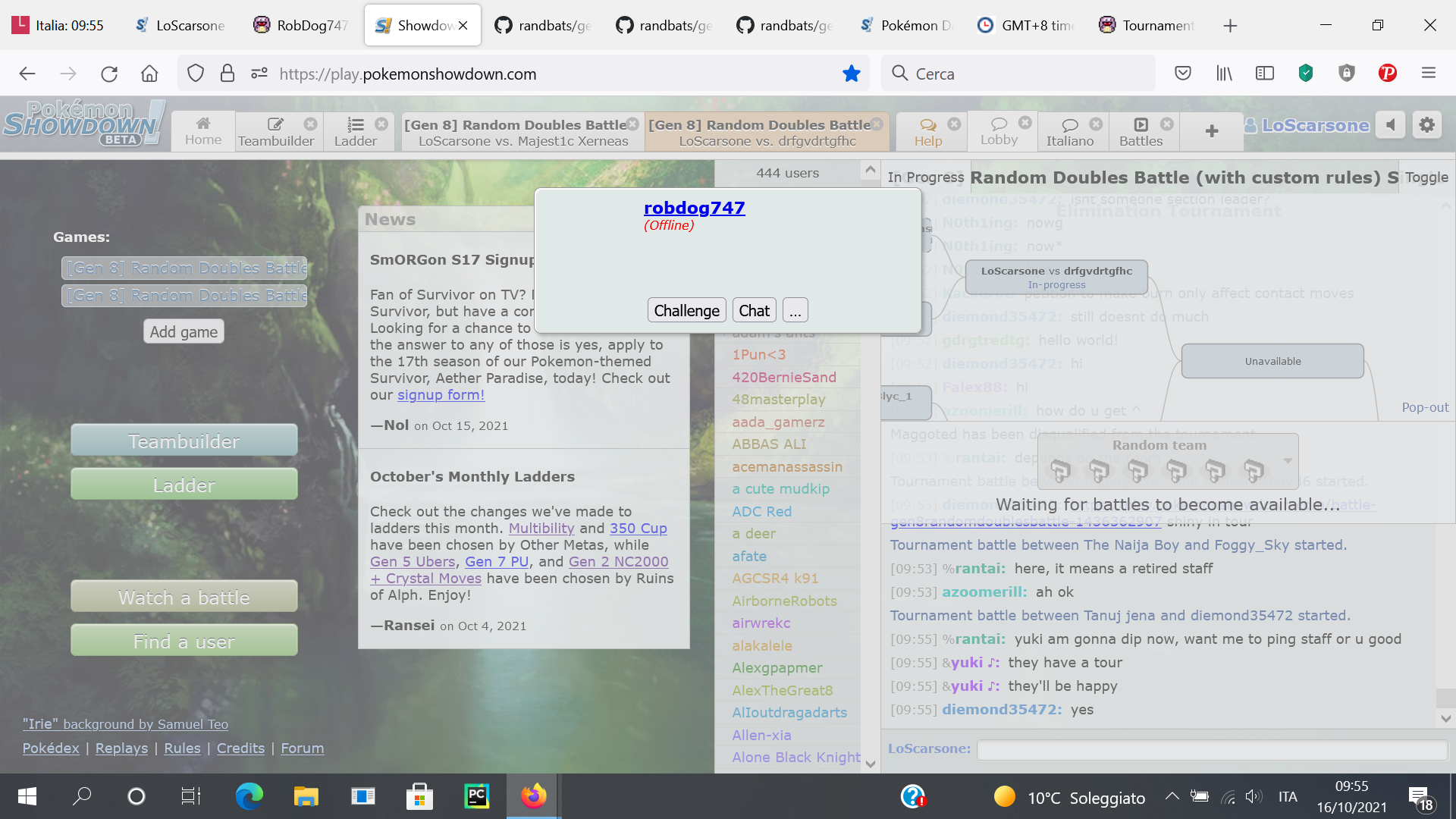
Task: Click the Pinterest extension icon
Action: coord(1388,74)
